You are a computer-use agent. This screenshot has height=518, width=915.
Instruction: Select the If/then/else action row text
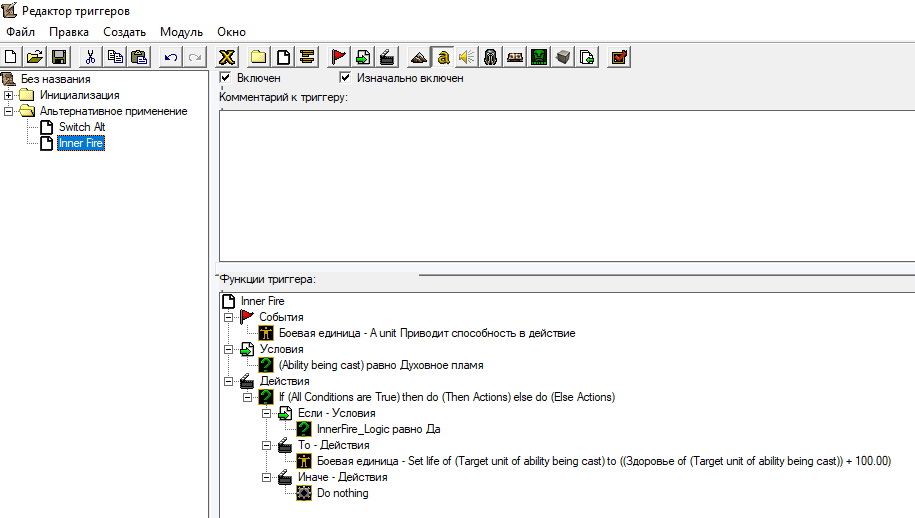click(x=447, y=397)
